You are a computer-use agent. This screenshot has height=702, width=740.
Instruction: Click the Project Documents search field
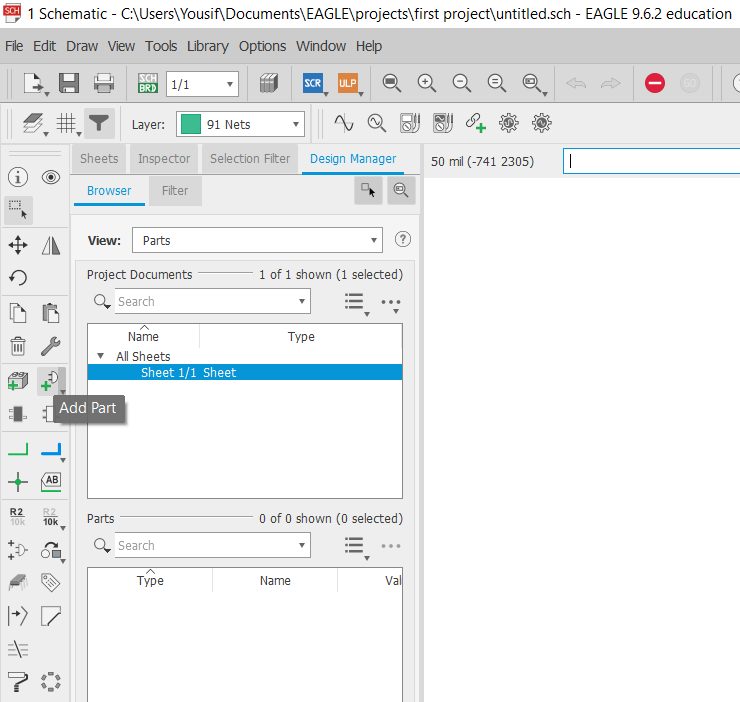(x=205, y=302)
